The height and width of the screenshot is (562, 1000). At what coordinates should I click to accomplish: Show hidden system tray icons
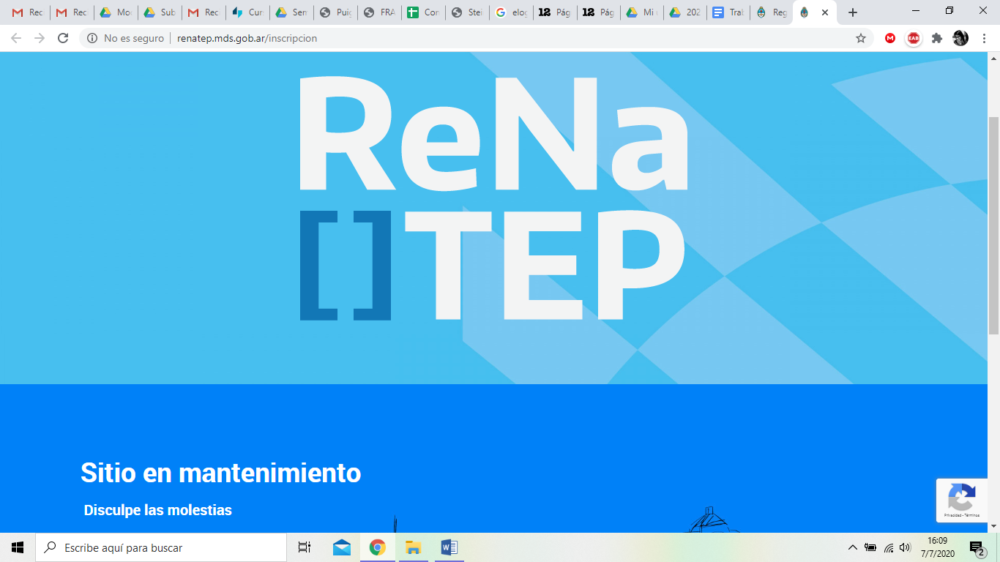[852, 547]
